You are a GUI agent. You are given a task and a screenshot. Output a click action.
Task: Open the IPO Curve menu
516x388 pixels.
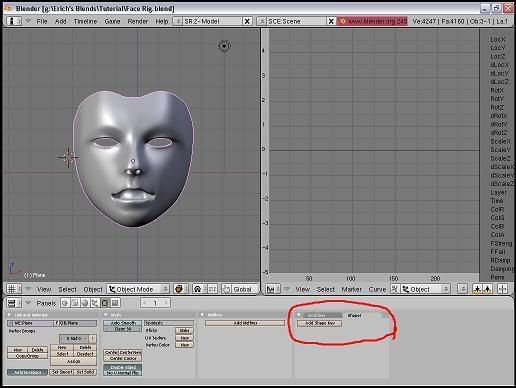(x=377, y=289)
